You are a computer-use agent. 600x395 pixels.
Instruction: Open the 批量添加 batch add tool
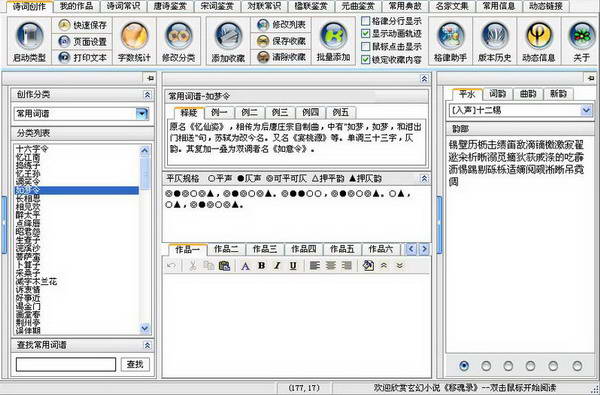click(x=333, y=41)
